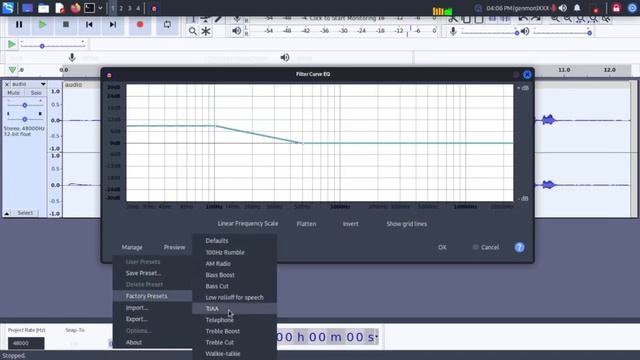Screen dimensions: 640x360
Task: Stop playback using the Stop button
Action: (x=66, y=25)
